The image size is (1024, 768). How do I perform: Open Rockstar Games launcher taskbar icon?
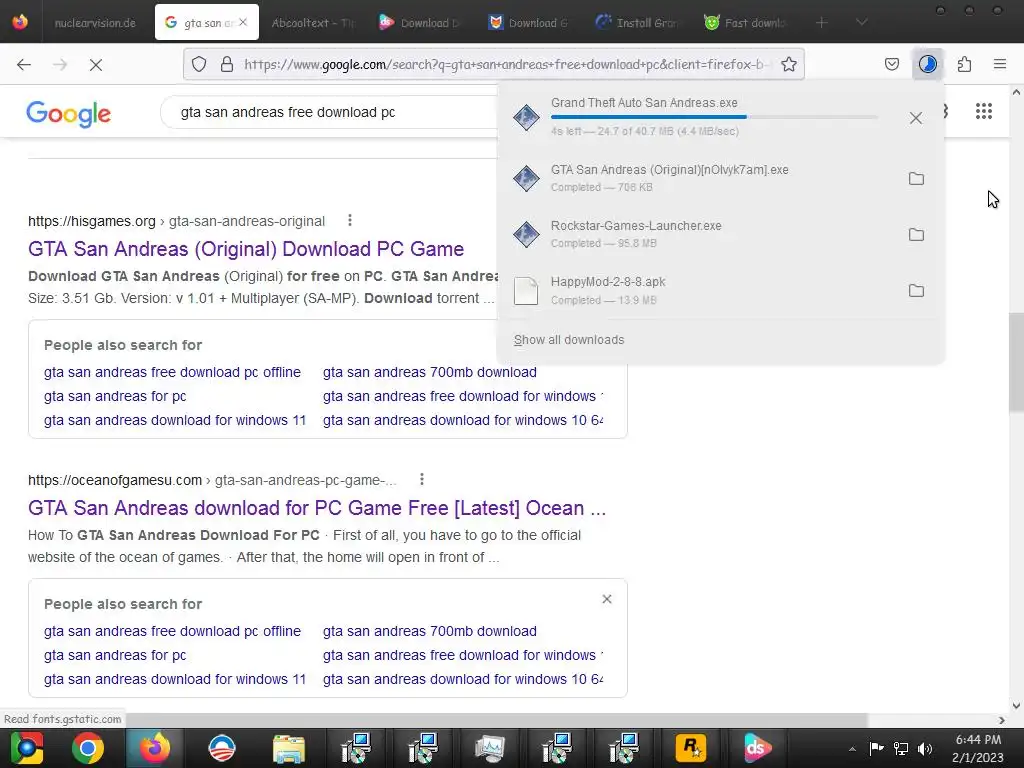pos(691,748)
